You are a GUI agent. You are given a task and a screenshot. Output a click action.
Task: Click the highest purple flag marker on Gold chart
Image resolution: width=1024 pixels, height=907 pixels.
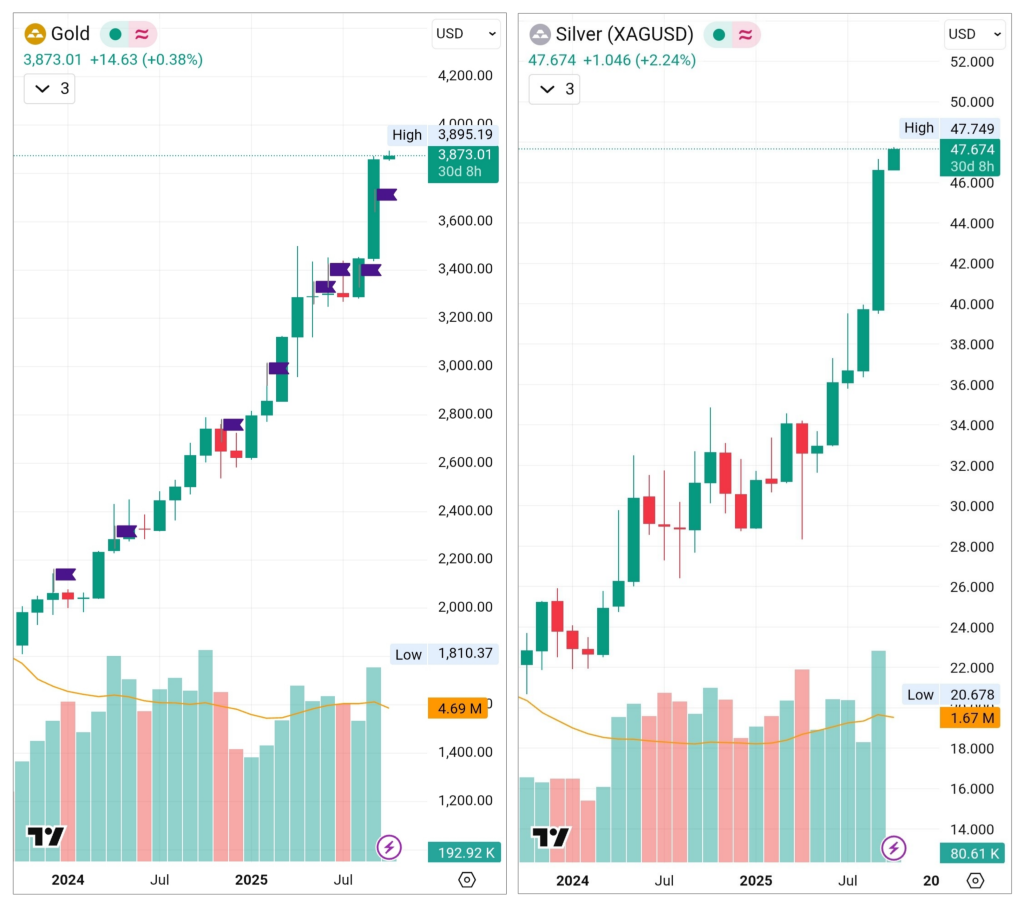386,195
